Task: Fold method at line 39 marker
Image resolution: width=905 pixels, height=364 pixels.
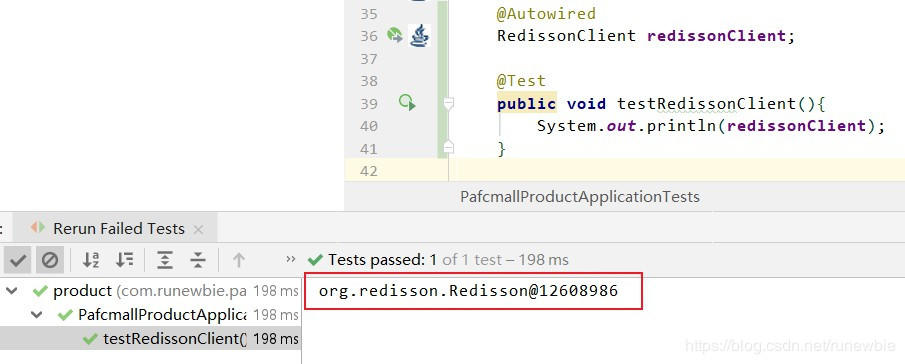Action: pos(448,103)
